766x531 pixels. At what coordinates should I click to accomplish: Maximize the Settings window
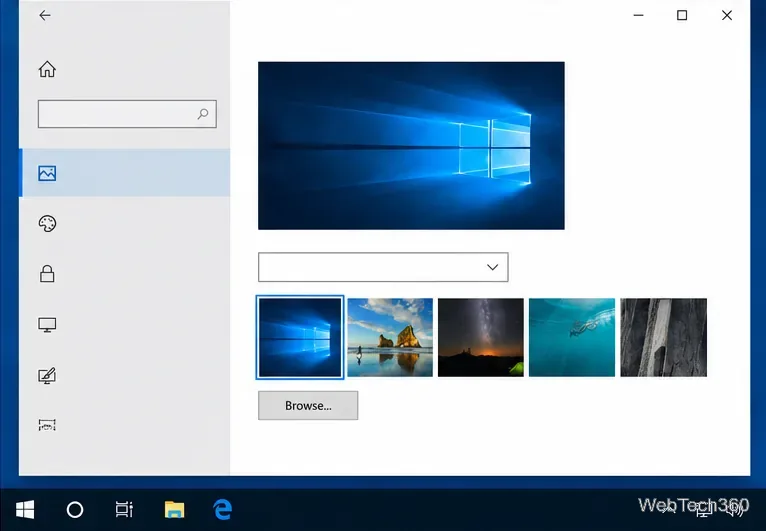(x=682, y=16)
